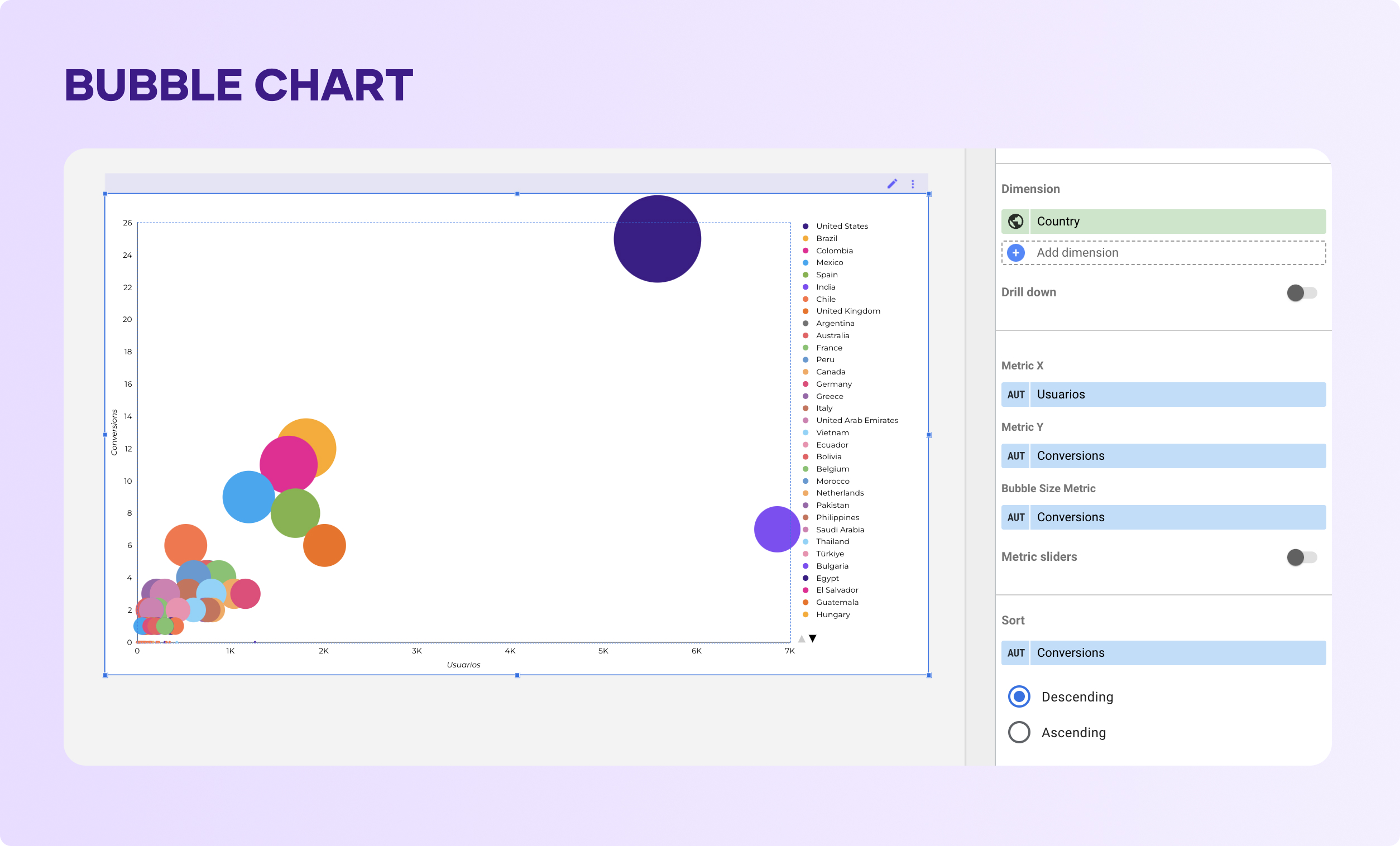Click the Peru legend entry
Viewport: 1400px width, 846px height.
(x=819, y=359)
